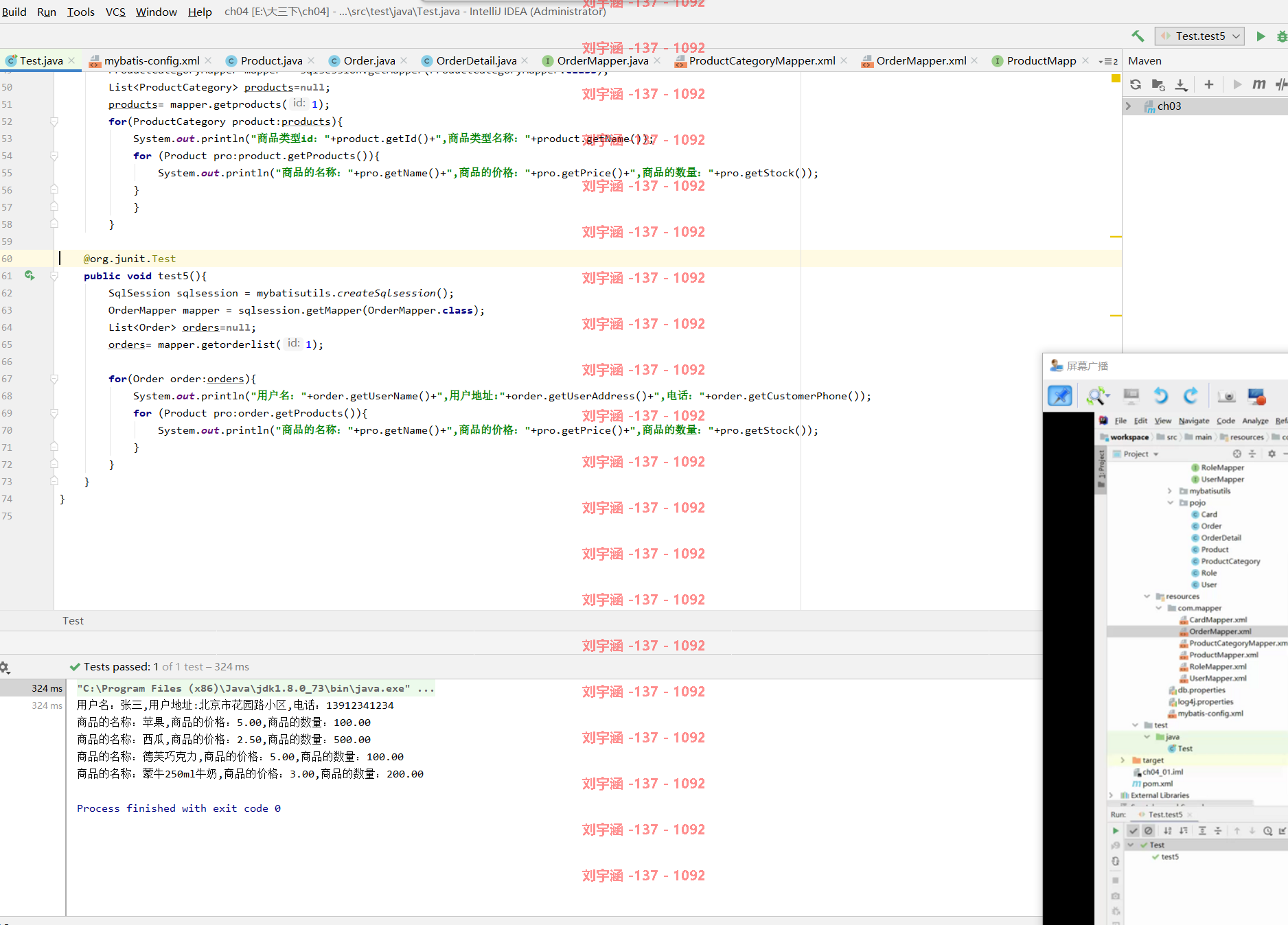Collapse the for loop fold marker on line 67
Screen dimensions: 1288x925
(x=54, y=379)
